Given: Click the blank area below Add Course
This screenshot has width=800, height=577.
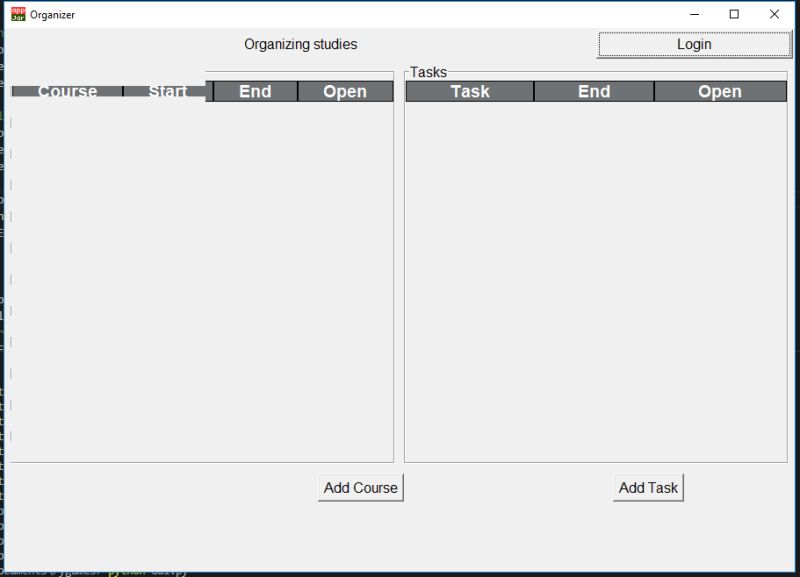Looking at the screenshot, I should click(360, 530).
